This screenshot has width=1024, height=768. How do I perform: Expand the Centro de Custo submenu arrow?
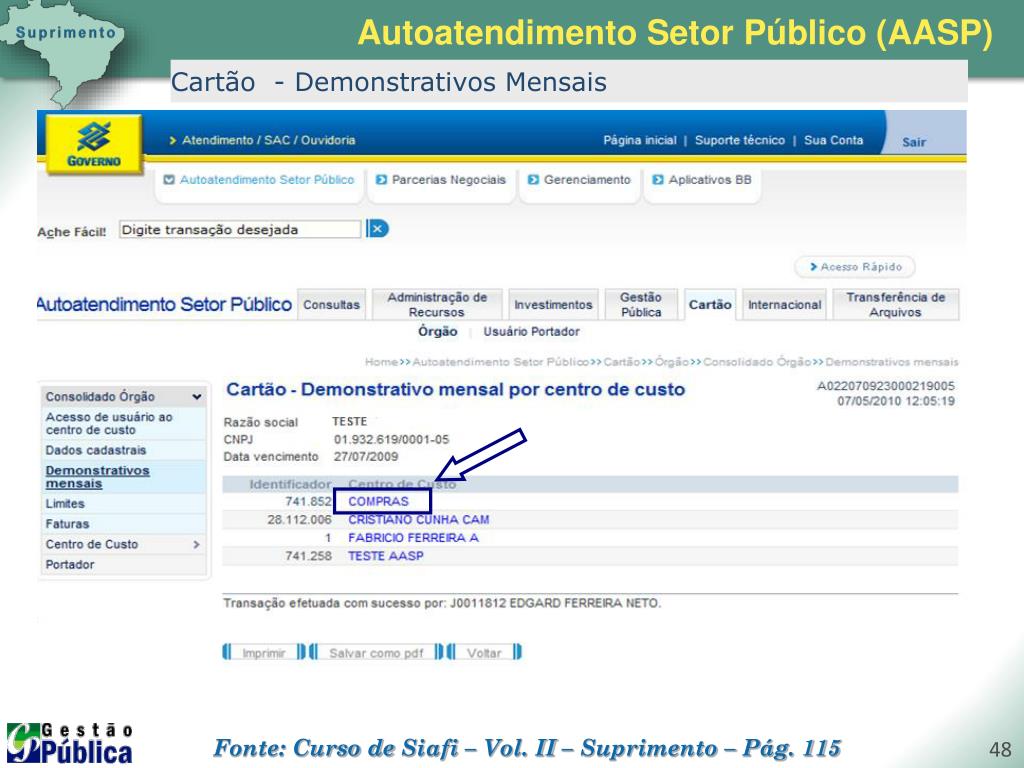pos(196,544)
